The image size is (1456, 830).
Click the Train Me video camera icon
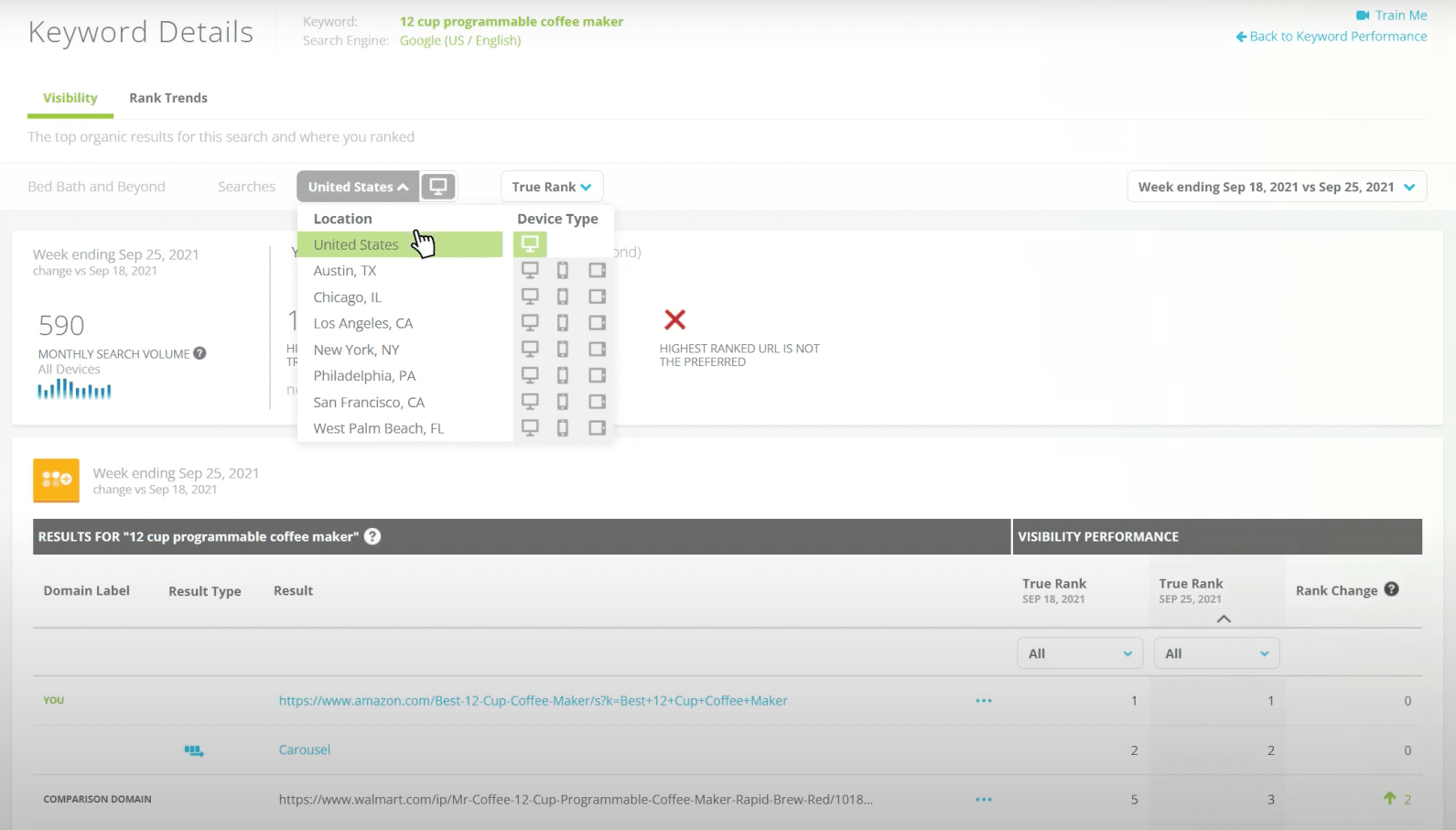pyautogui.click(x=1363, y=15)
